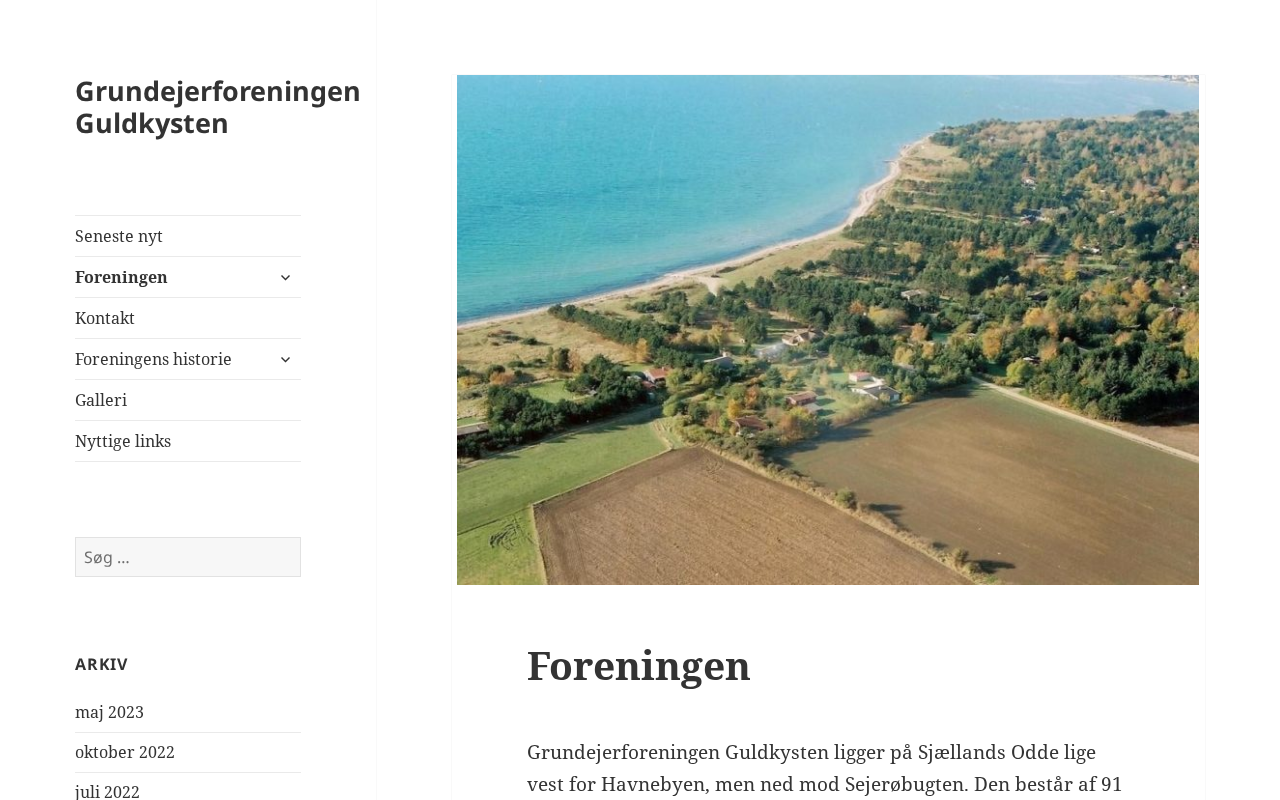1280x800 pixels.
Task: Go to the Kontakt page
Action: click(x=105, y=318)
